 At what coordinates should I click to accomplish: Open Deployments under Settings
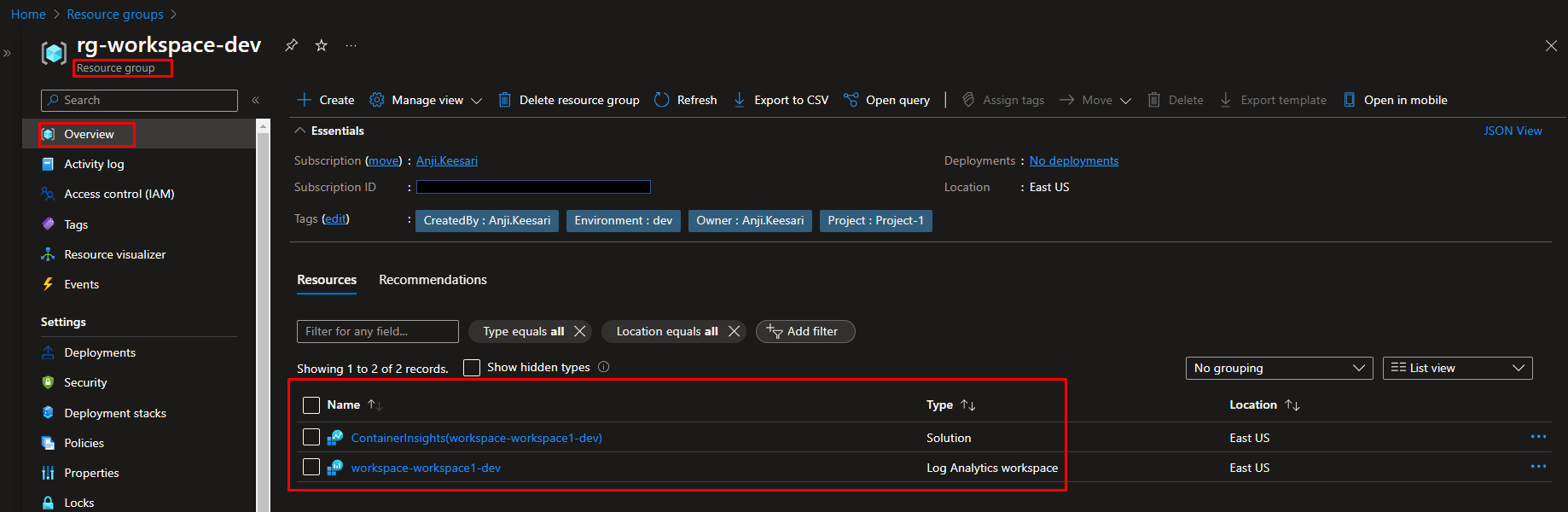pos(100,352)
